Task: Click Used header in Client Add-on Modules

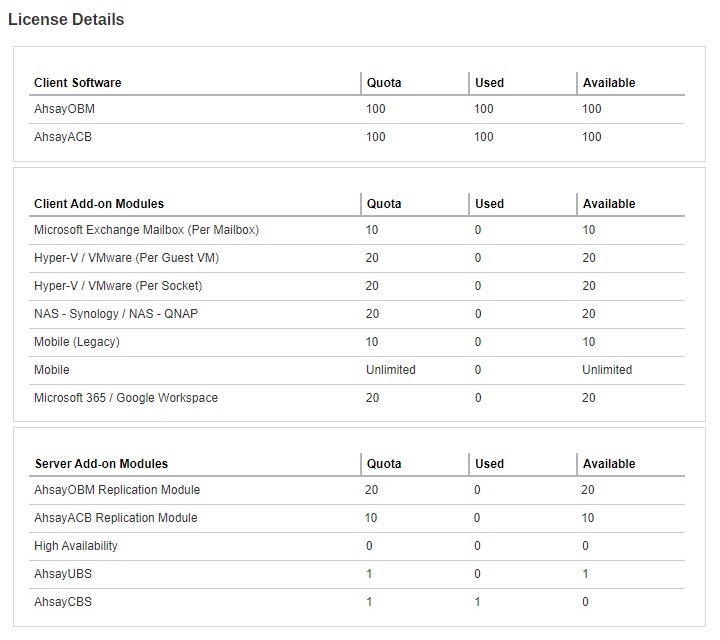Action: point(489,204)
